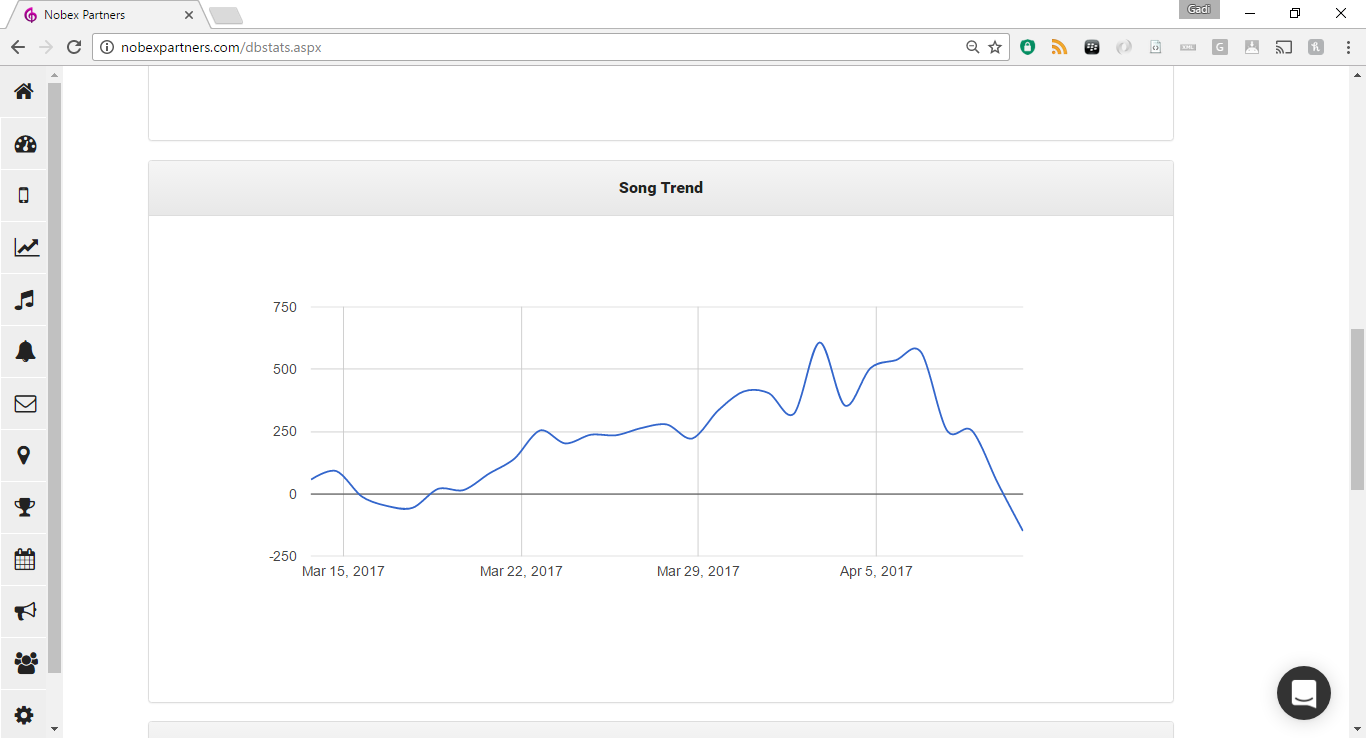Open the calendar sidebar icon
This screenshot has width=1366, height=738.
point(25,559)
